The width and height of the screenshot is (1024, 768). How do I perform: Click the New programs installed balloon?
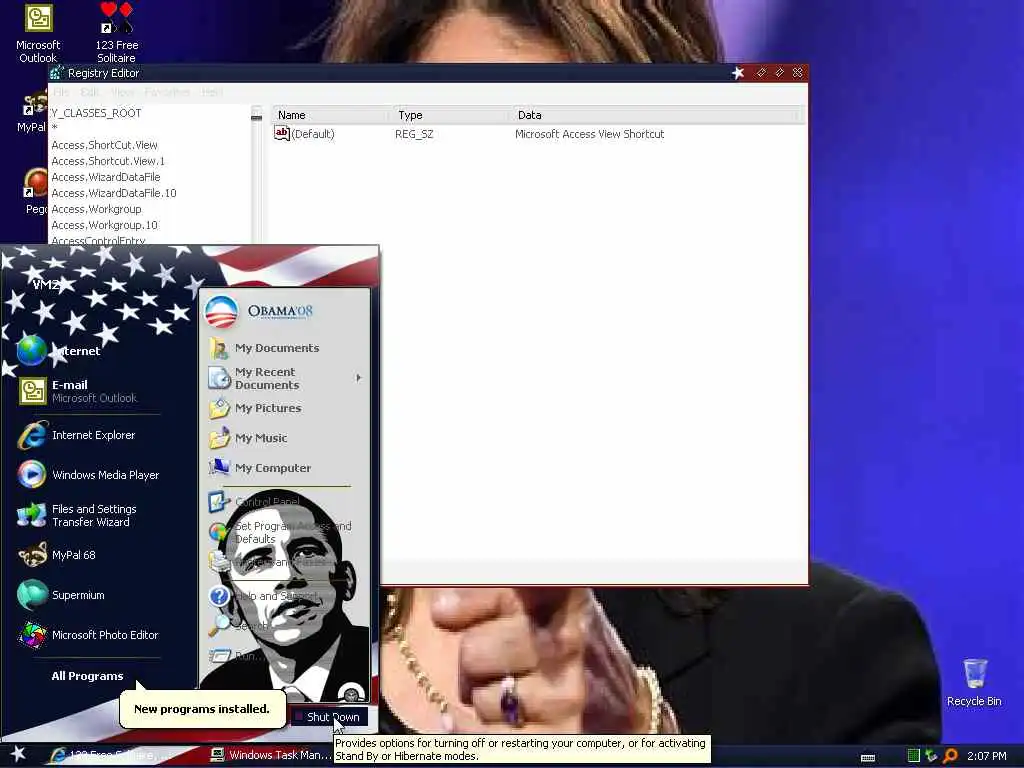[202, 709]
